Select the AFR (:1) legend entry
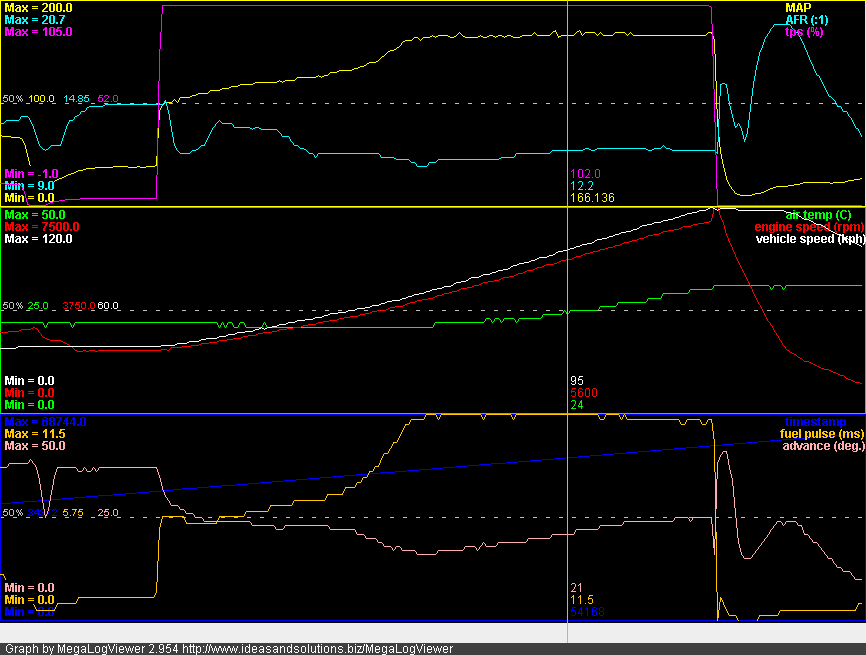The image size is (866, 655). pos(808,19)
